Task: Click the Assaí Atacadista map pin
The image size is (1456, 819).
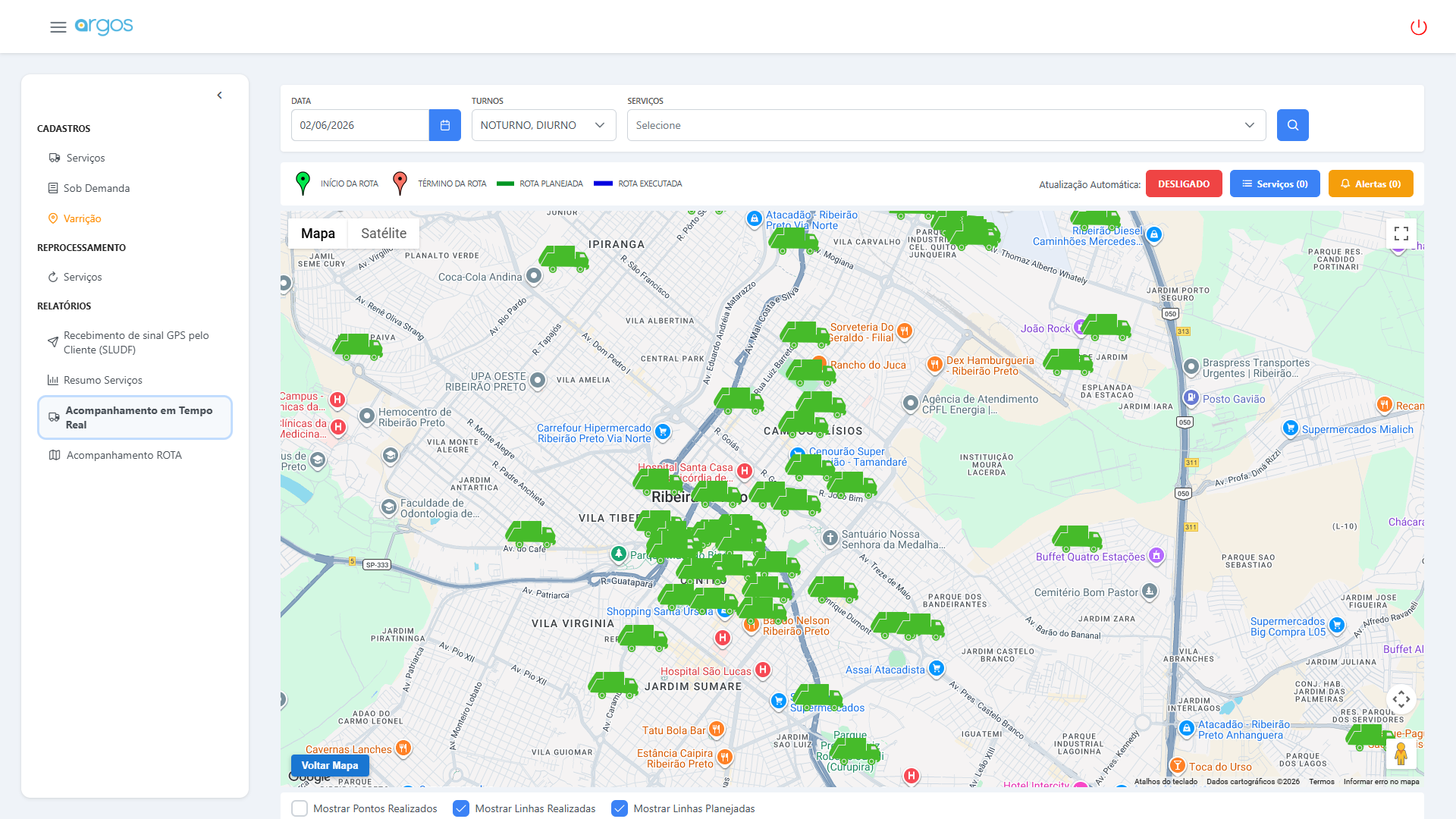Action: [x=937, y=668]
